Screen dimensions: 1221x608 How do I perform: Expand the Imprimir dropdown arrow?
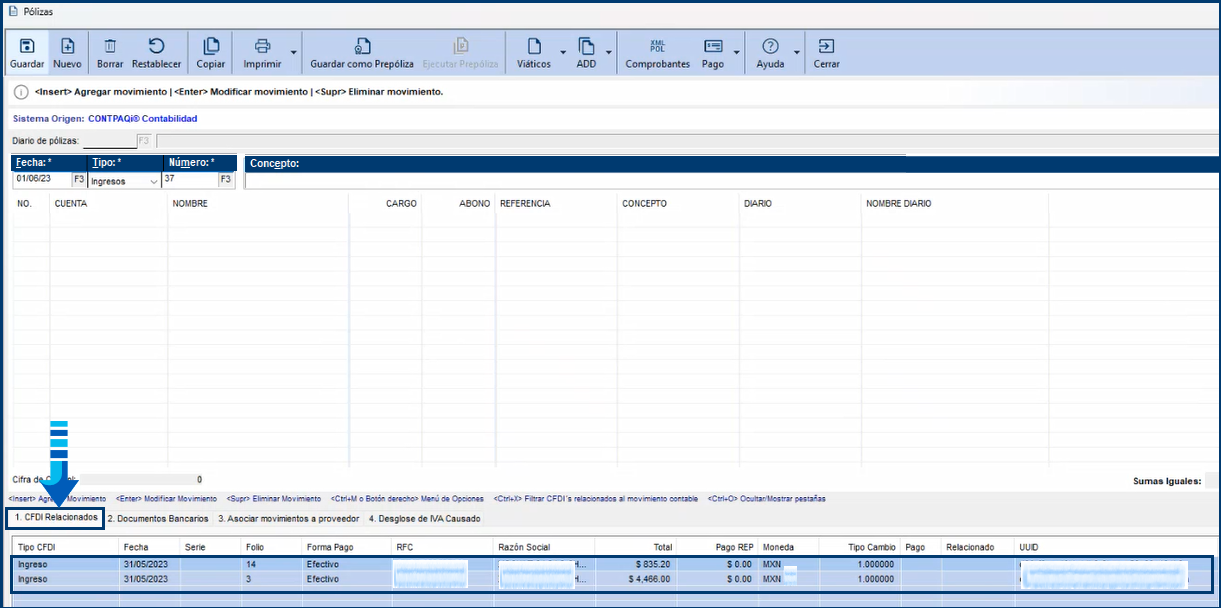tap(293, 52)
